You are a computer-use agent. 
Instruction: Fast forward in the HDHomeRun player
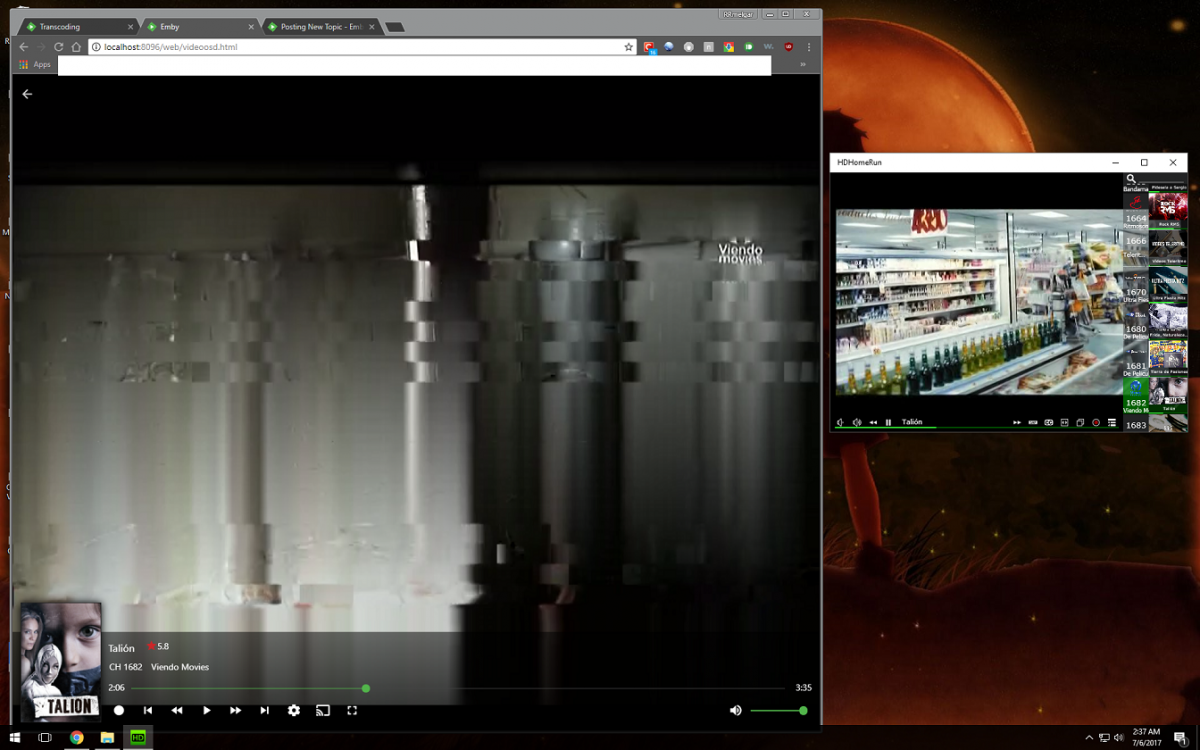coord(1017,422)
